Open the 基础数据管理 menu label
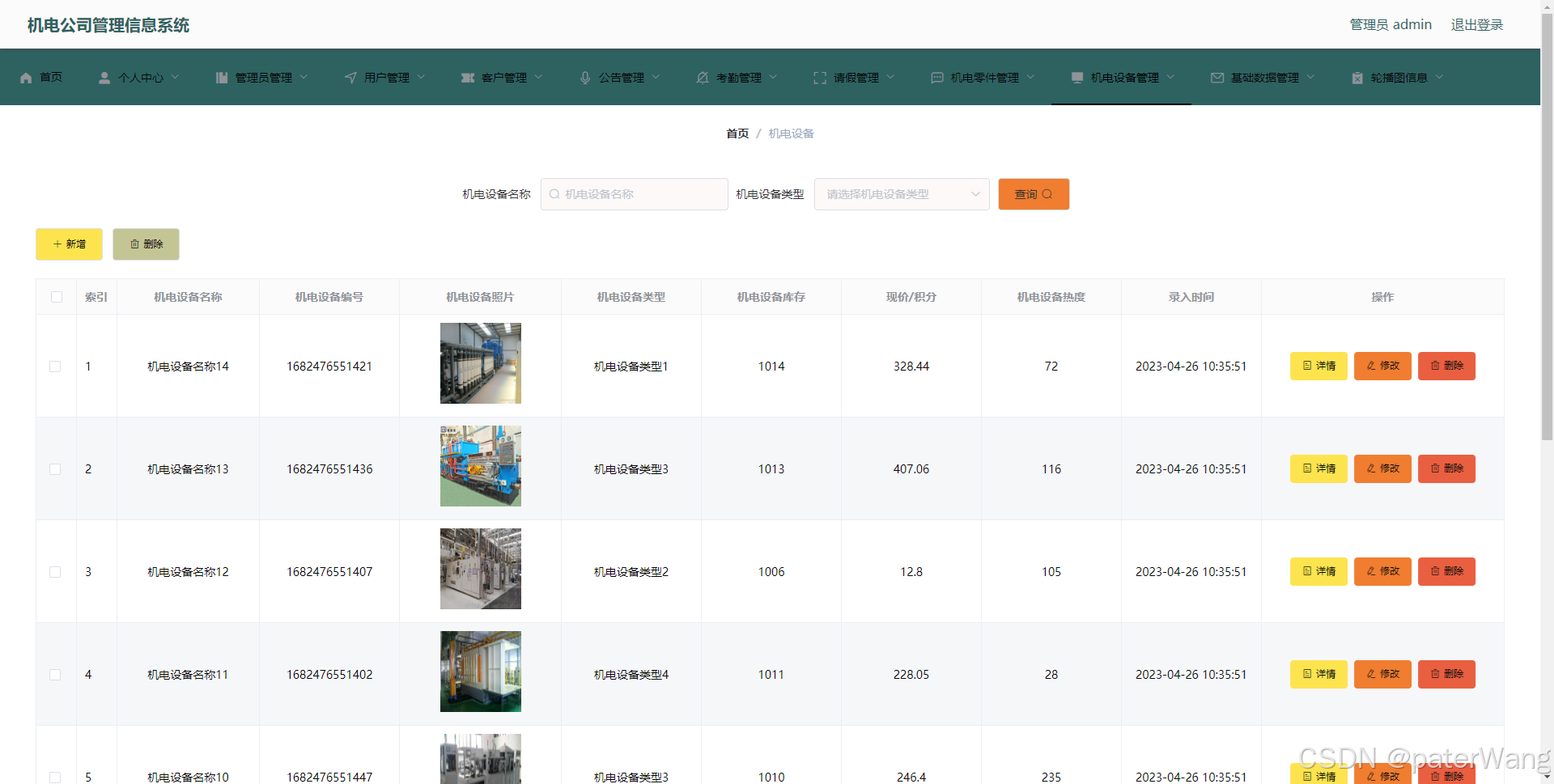This screenshot has width=1554, height=784. pyautogui.click(x=1265, y=78)
